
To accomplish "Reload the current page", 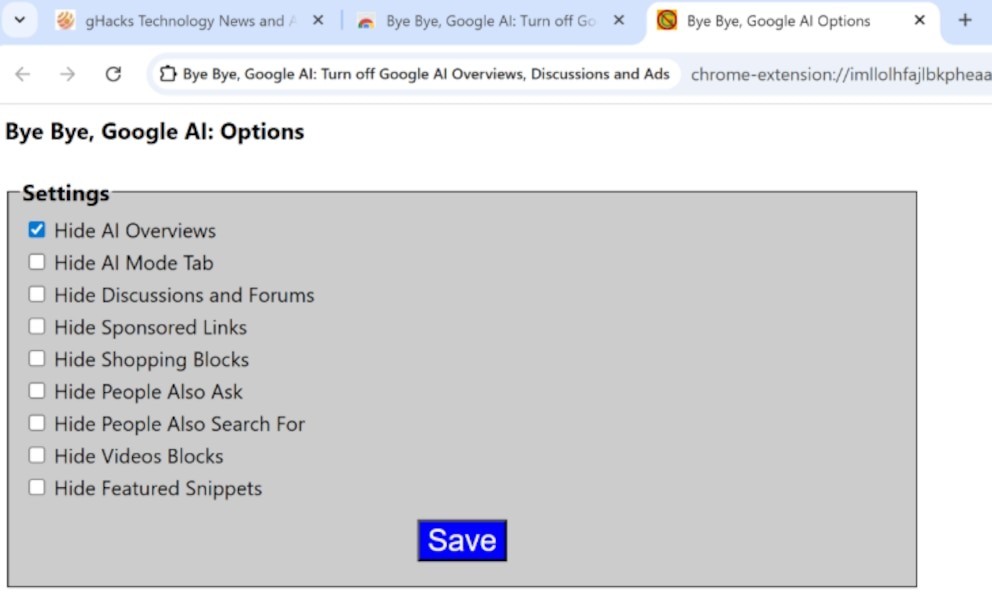I will point(113,74).
